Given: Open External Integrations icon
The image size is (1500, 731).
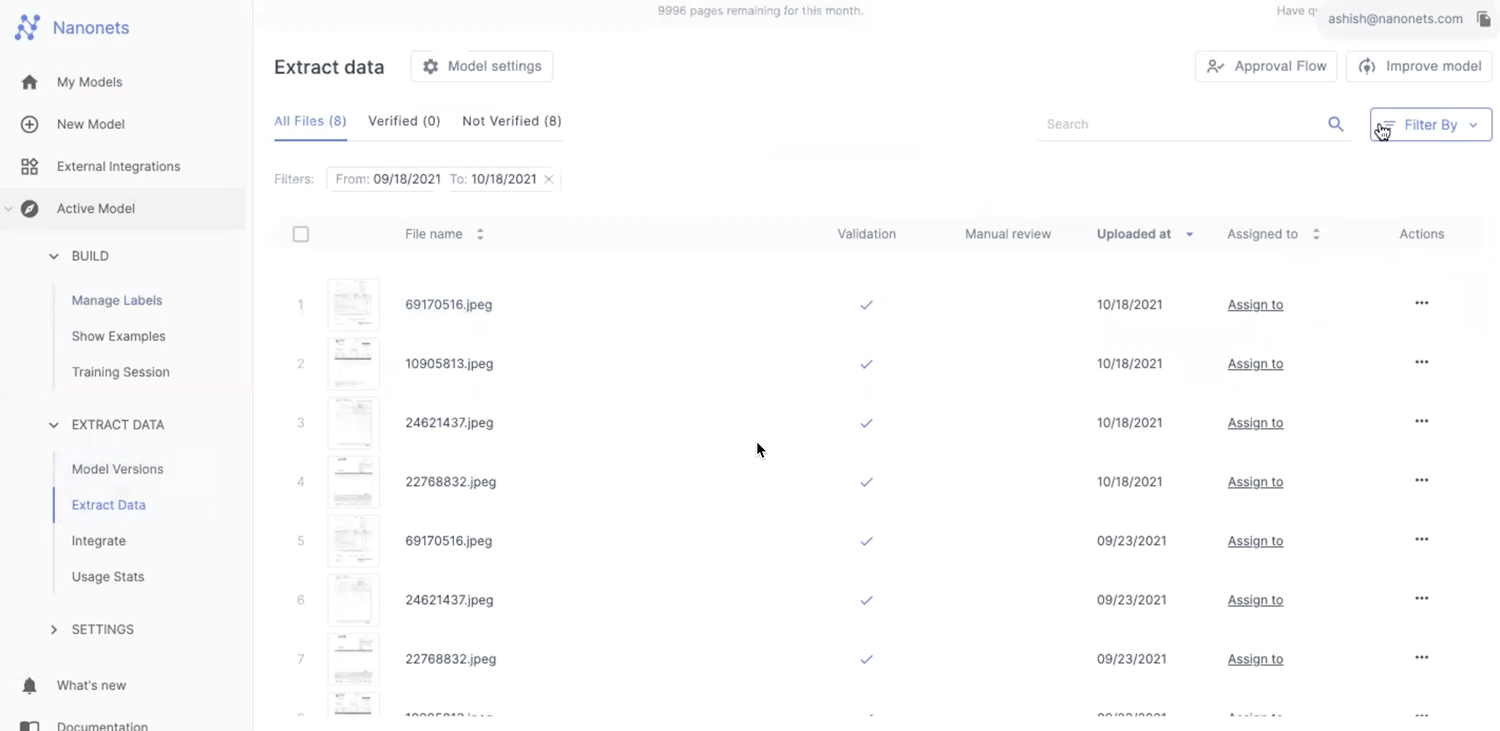Looking at the screenshot, I should [30, 166].
